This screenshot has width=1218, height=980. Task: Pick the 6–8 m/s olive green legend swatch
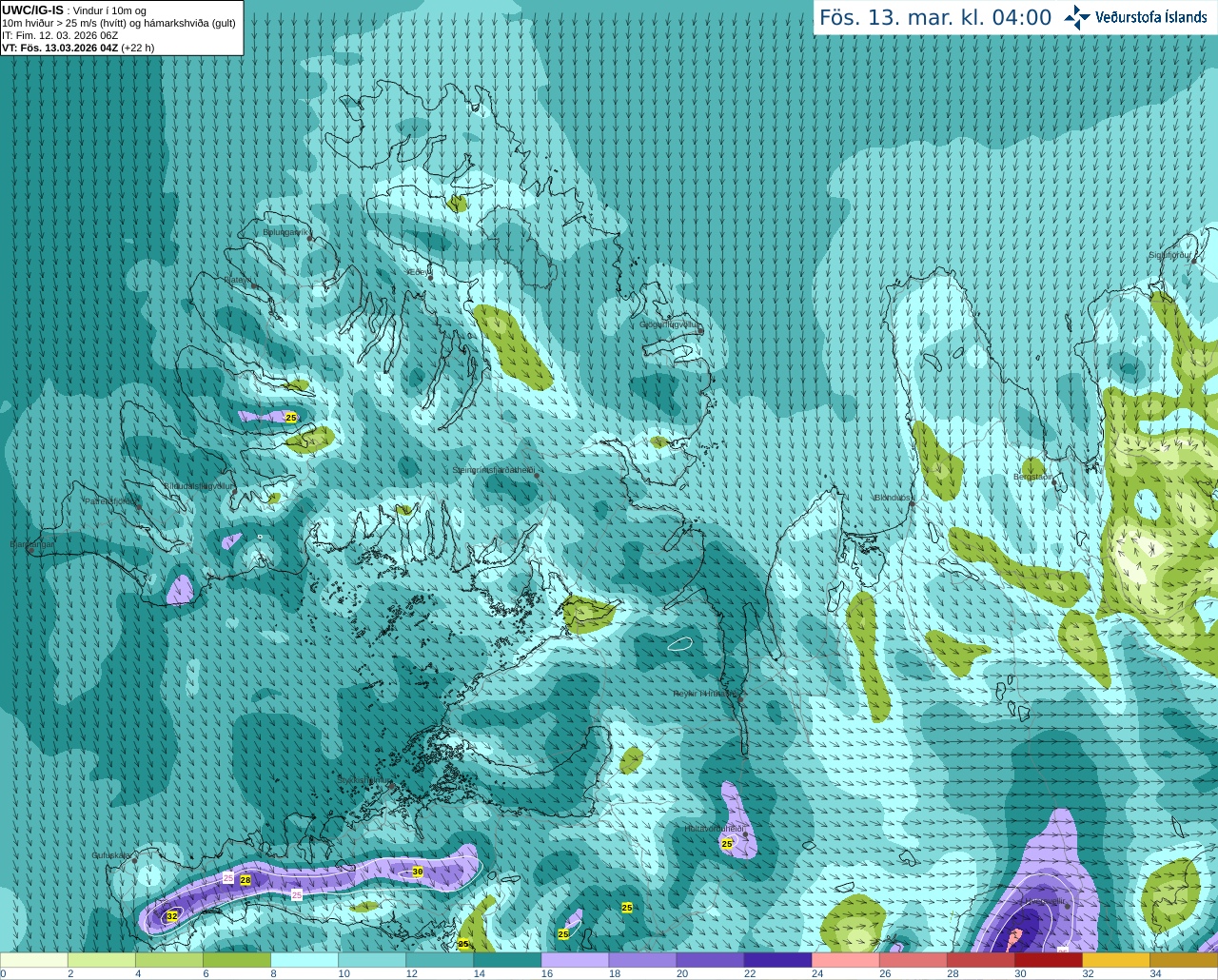[237, 960]
